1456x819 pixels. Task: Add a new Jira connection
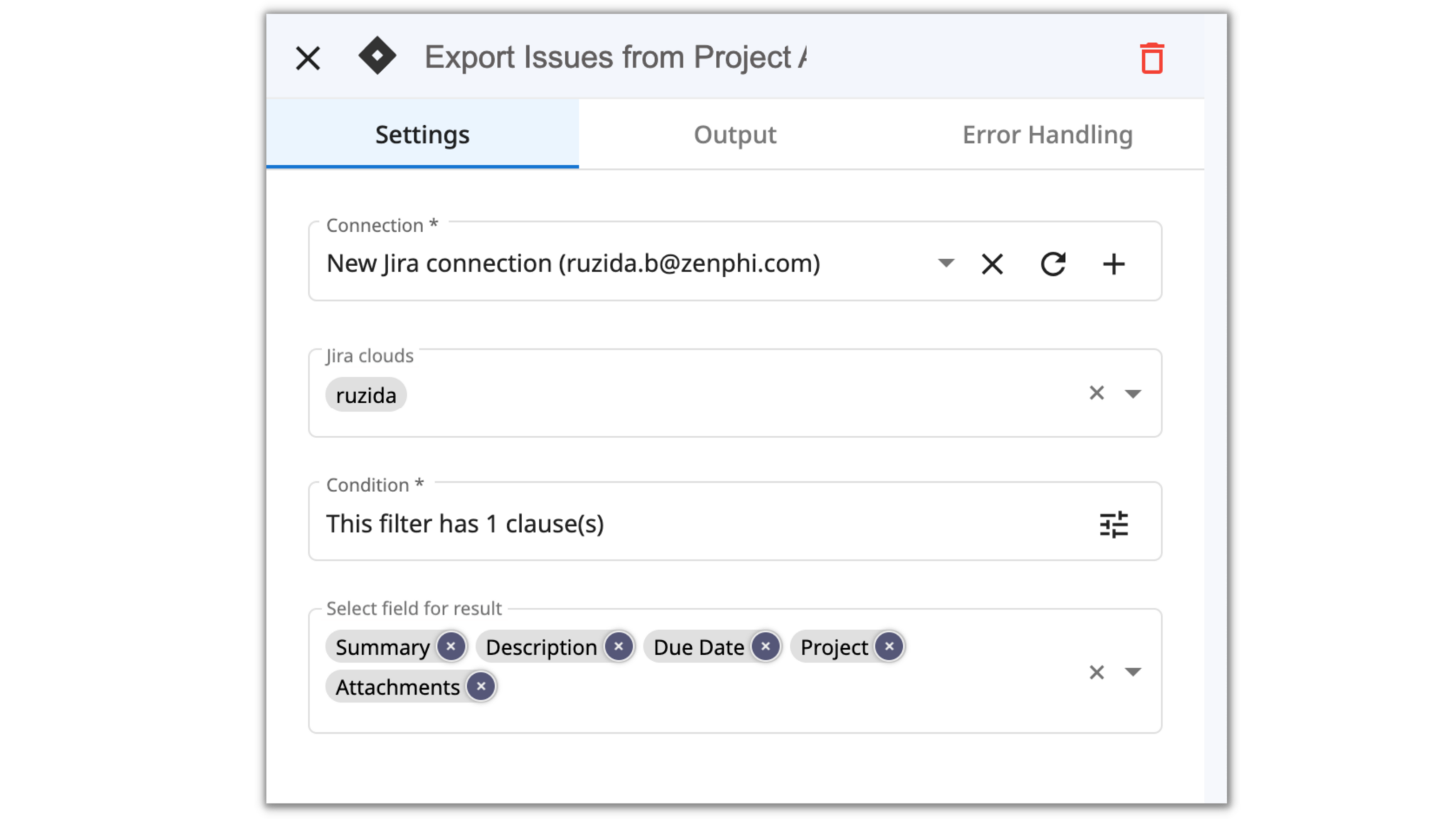pyautogui.click(x=1113, y=264)
